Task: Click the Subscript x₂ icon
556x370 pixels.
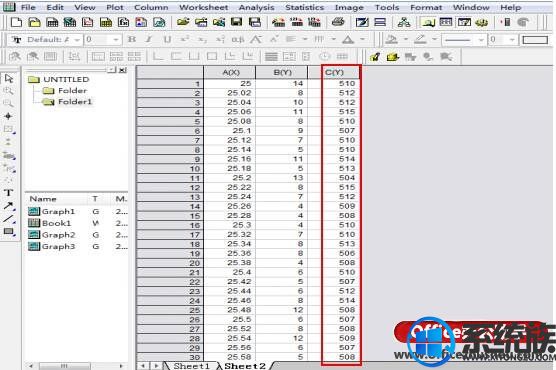Action: 202,39
